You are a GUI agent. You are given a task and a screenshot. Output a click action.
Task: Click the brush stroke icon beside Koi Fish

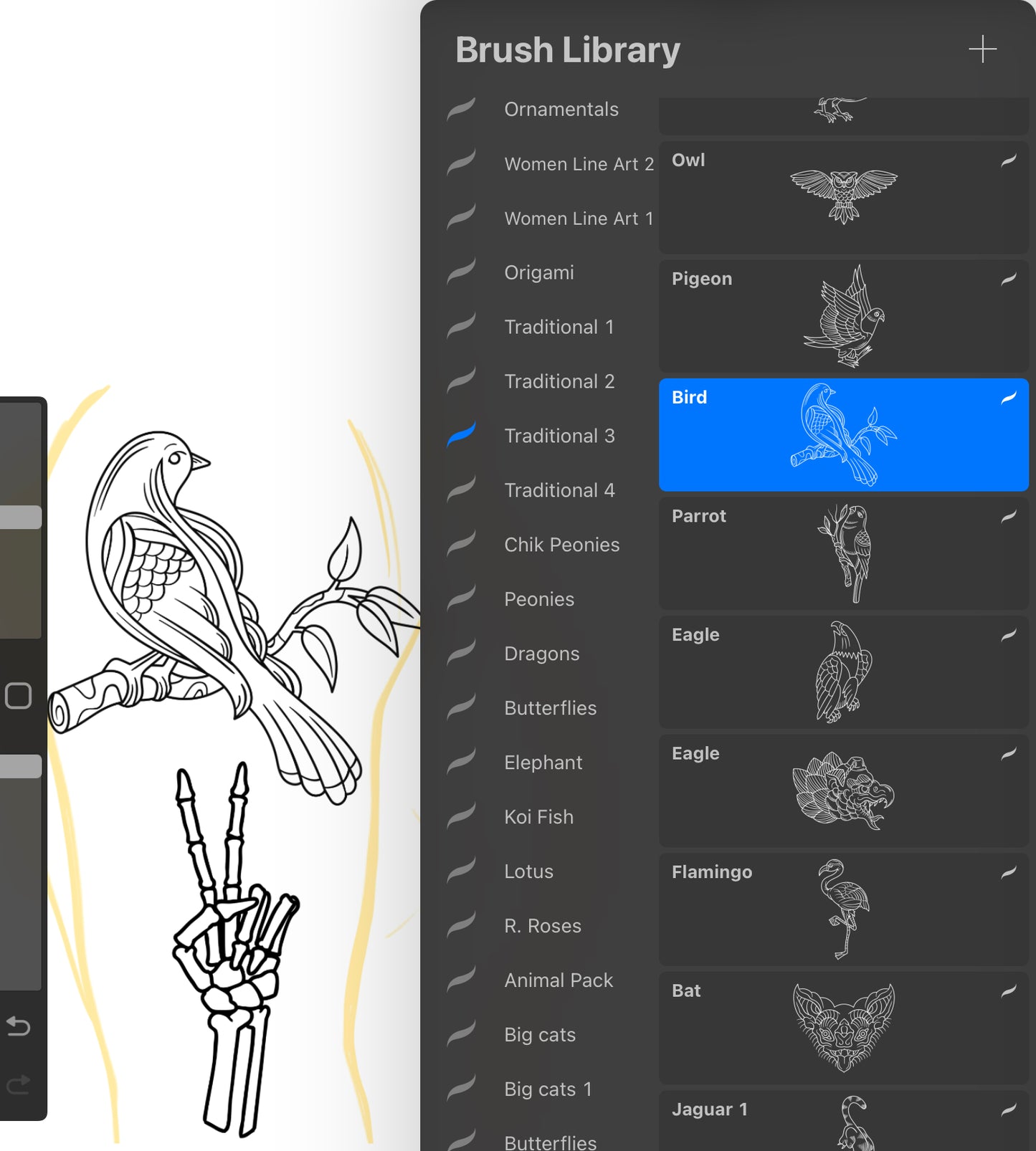click(x=461, y=817)
